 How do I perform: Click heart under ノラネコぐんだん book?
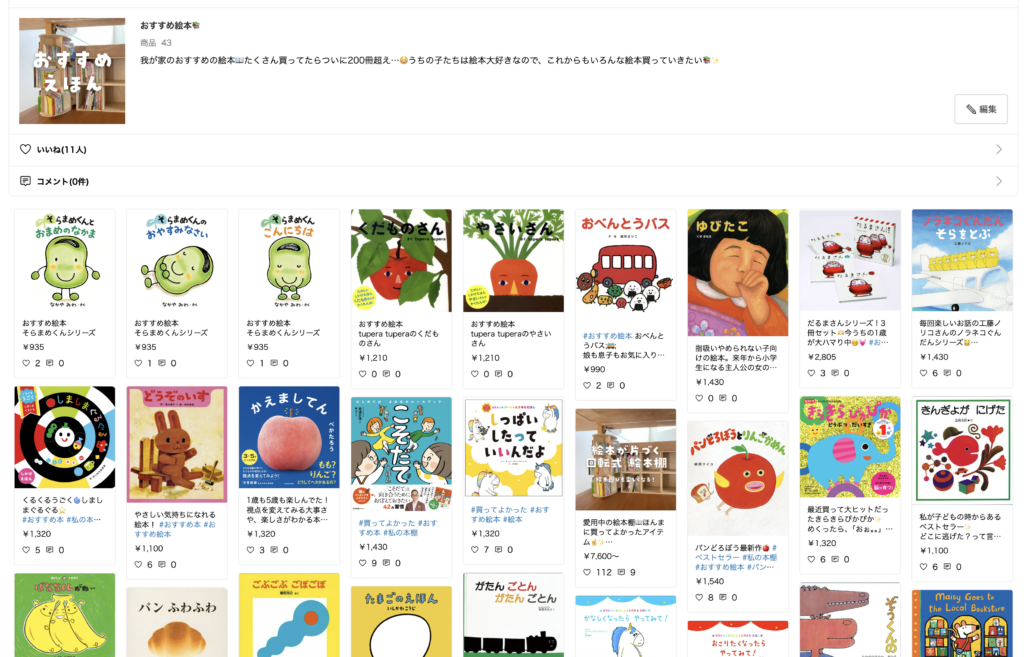(924, 373)
